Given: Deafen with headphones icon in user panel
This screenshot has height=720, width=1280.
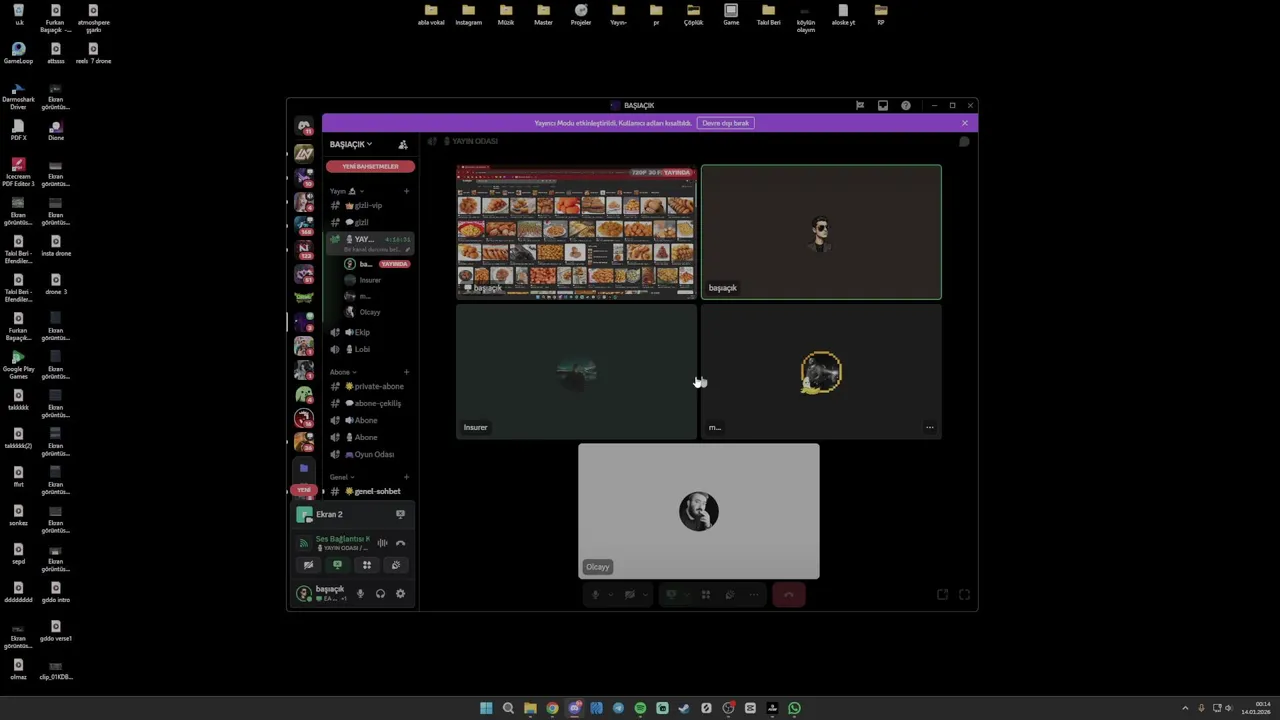Looking at the screenshot, I should pos(380,594).
